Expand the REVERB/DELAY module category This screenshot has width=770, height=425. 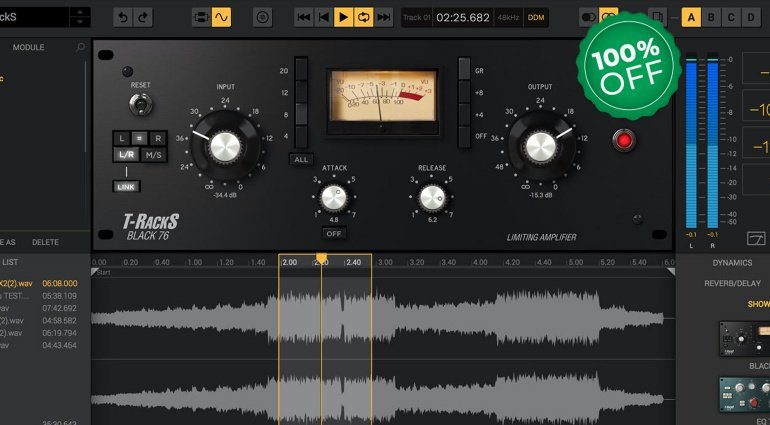pyautogui.click(x=732, y=283)
